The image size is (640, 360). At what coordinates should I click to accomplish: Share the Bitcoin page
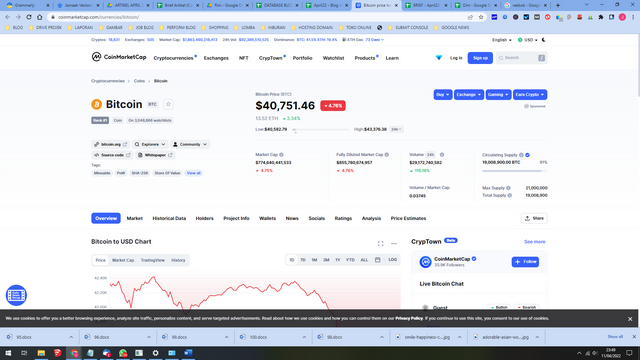(x=534, y=218)
